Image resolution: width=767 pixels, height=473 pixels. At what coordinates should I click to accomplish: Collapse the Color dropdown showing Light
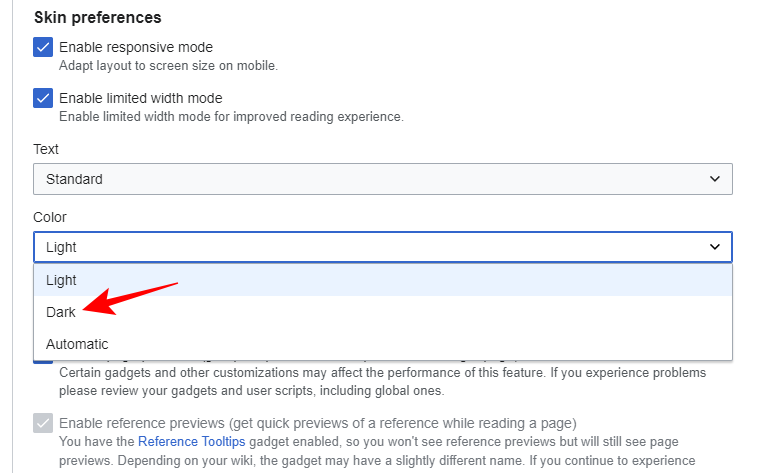pyautogui.click(x=383, y=247)
